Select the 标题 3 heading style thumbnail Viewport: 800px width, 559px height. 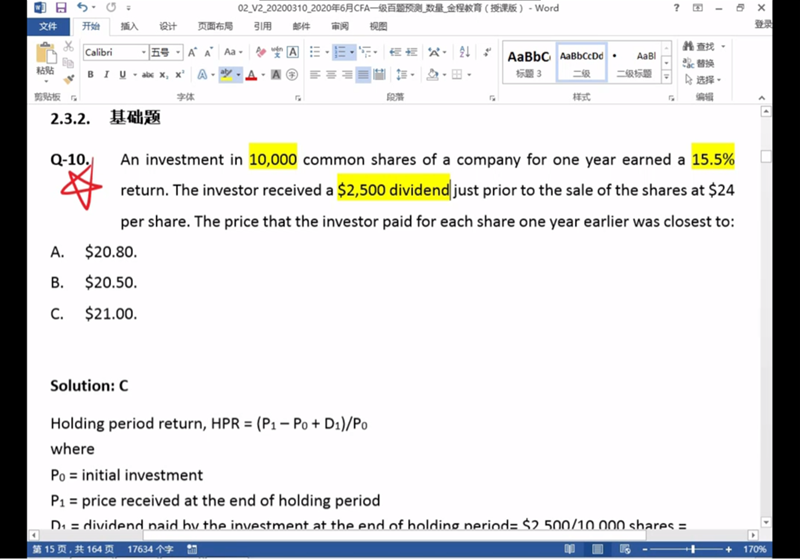pos(529,63)
